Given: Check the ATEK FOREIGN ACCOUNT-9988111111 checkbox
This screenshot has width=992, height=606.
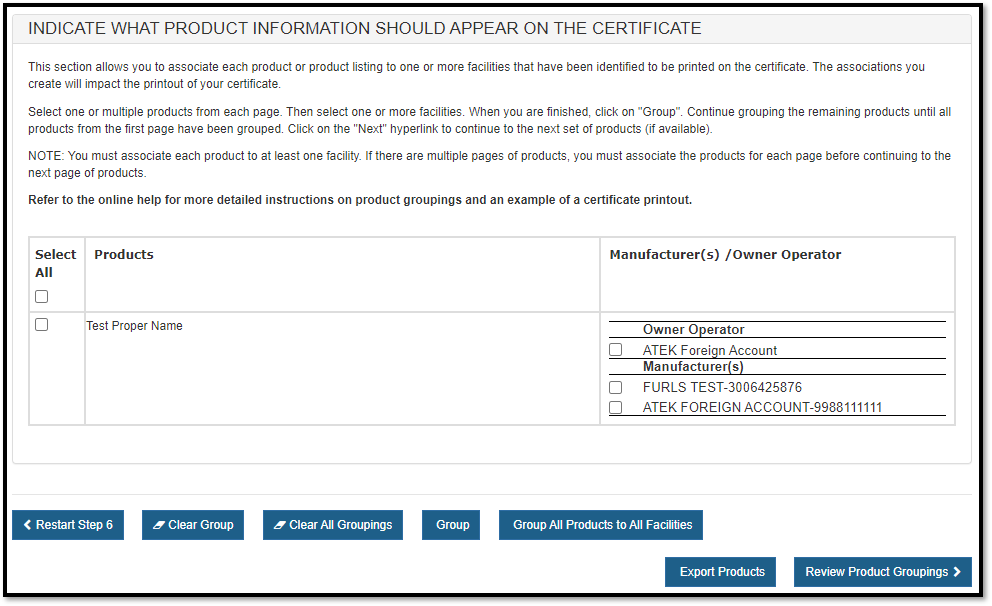Looking at the screenshot, I should tap(616, 407).
